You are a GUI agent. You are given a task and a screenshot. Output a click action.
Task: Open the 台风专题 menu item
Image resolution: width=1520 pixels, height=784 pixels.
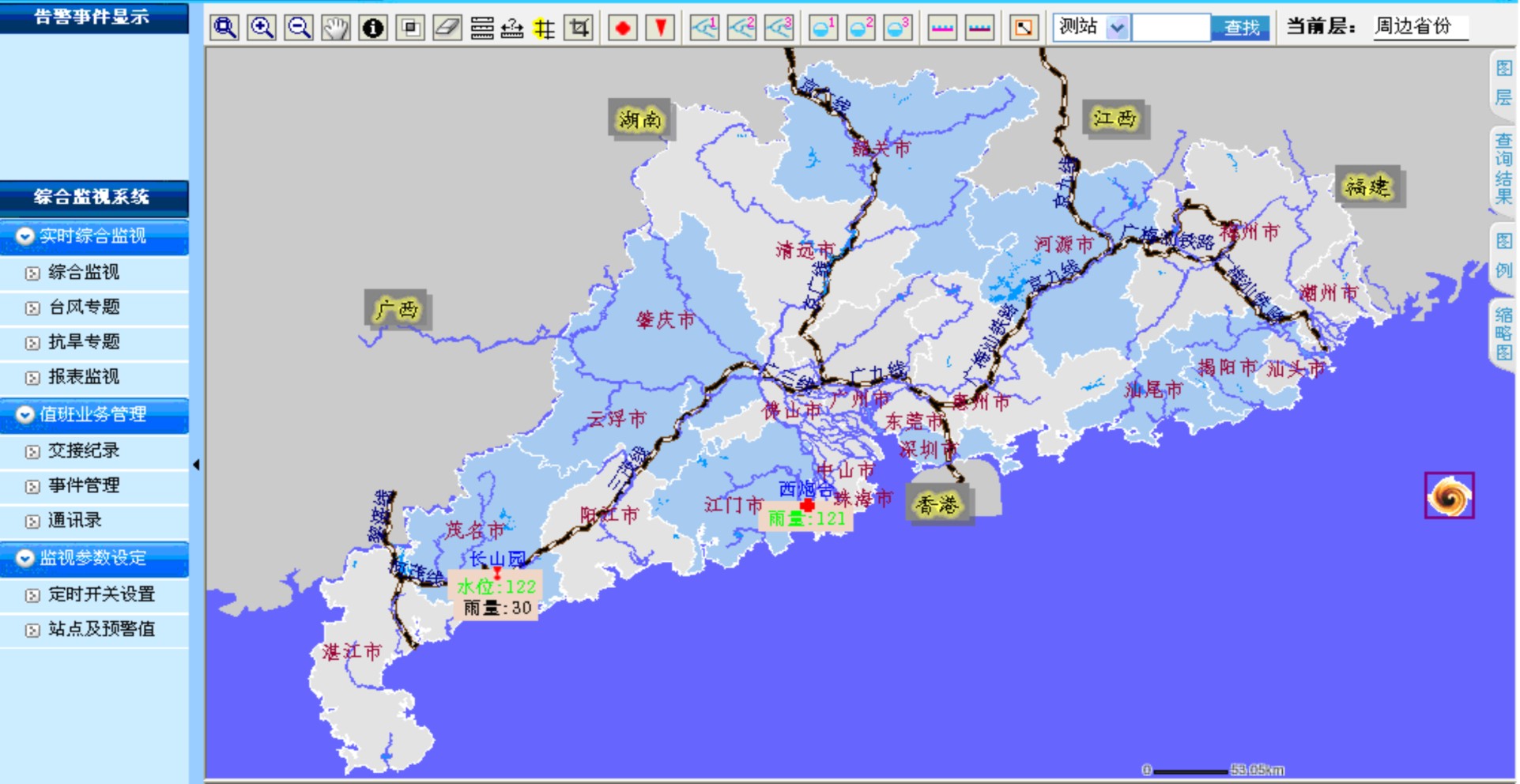point(84,307)
